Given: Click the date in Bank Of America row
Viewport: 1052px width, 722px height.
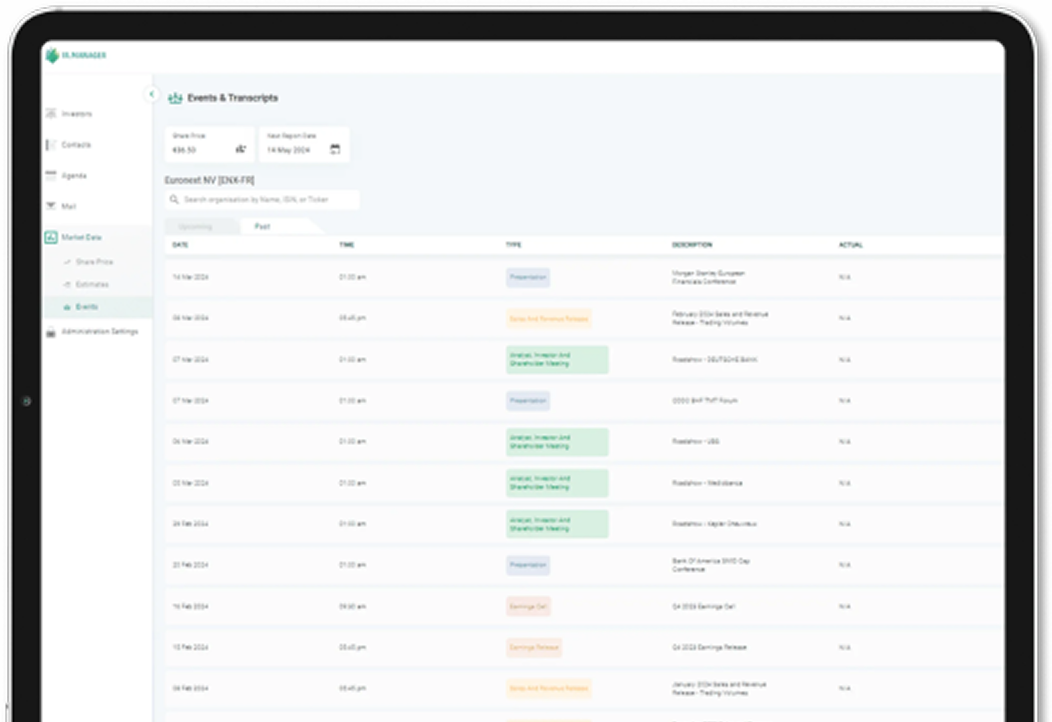Looking at the screenshot, I should click(x=191, y=565).
